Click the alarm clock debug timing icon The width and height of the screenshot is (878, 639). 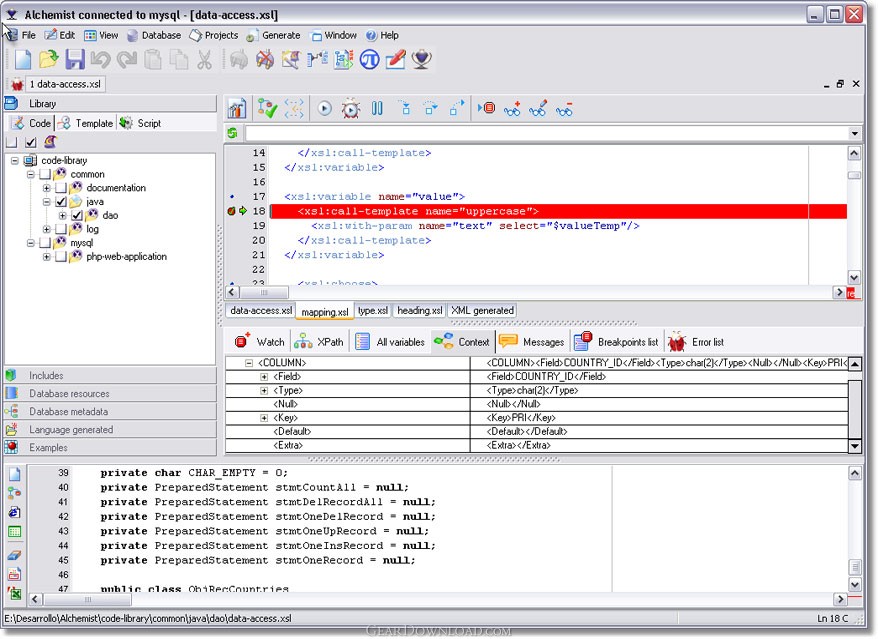coord(351,109)
